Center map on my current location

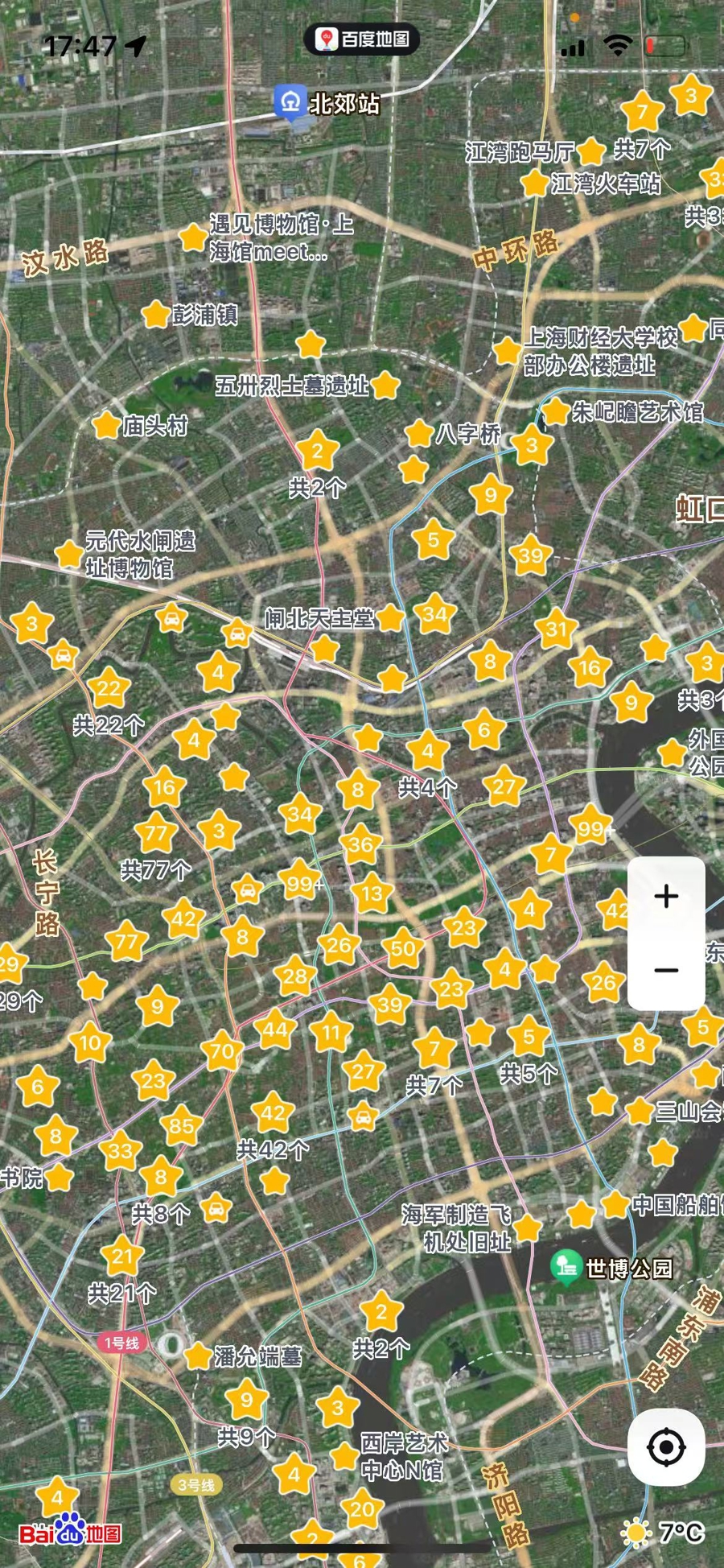(666, 1446)
